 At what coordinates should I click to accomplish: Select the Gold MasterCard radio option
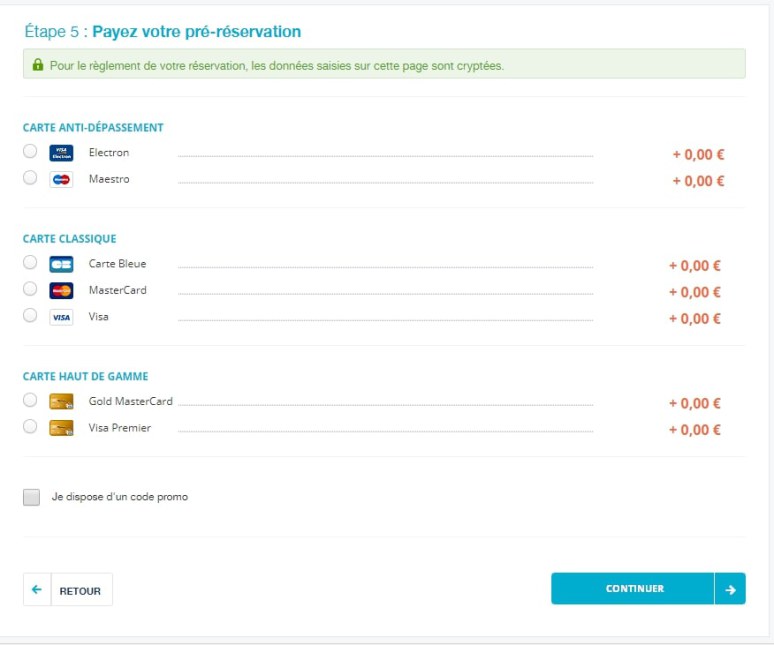(x=30, y=400)
